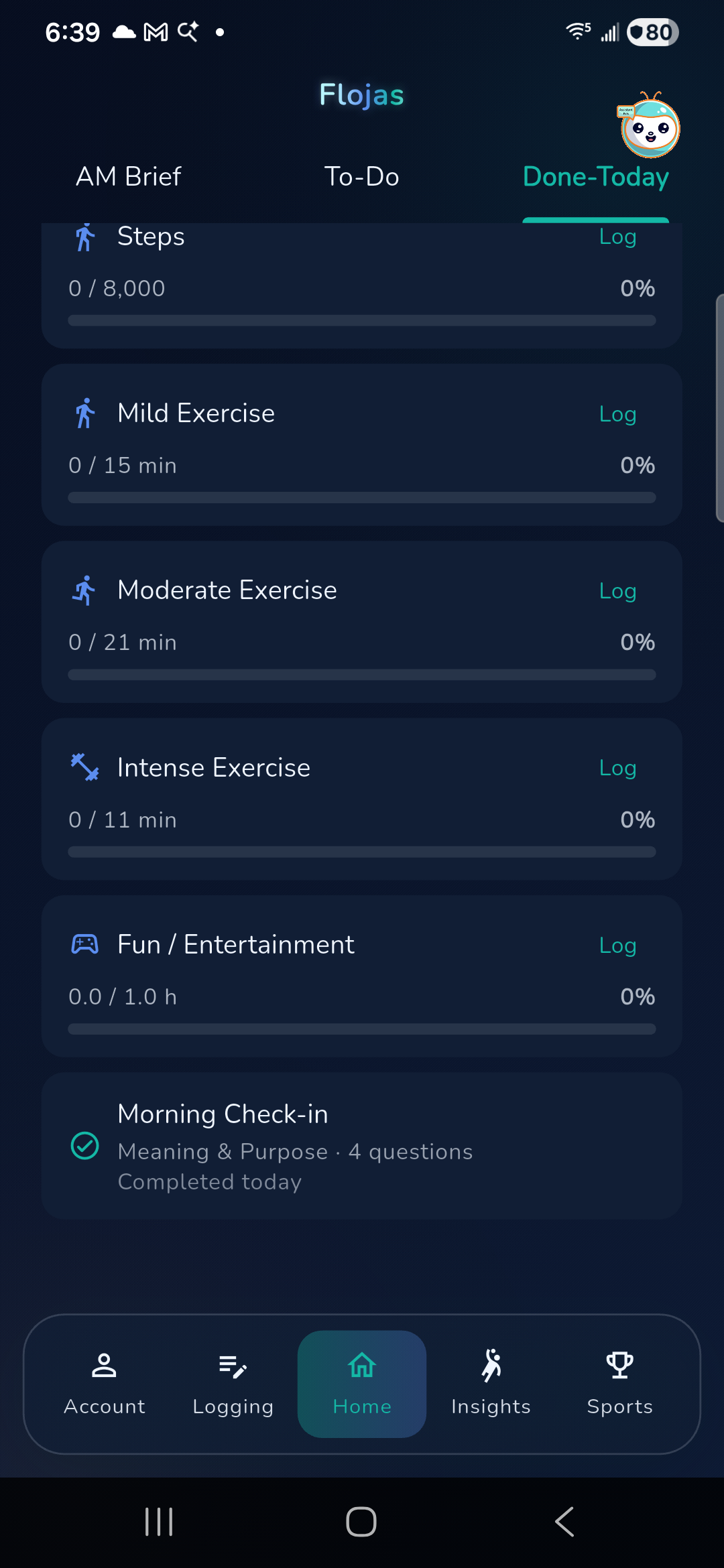Image resolution: width=724 pixels, height=1568 pixels.
Task: Click the Steps progress bar
Action: click(x=362, y=320)
